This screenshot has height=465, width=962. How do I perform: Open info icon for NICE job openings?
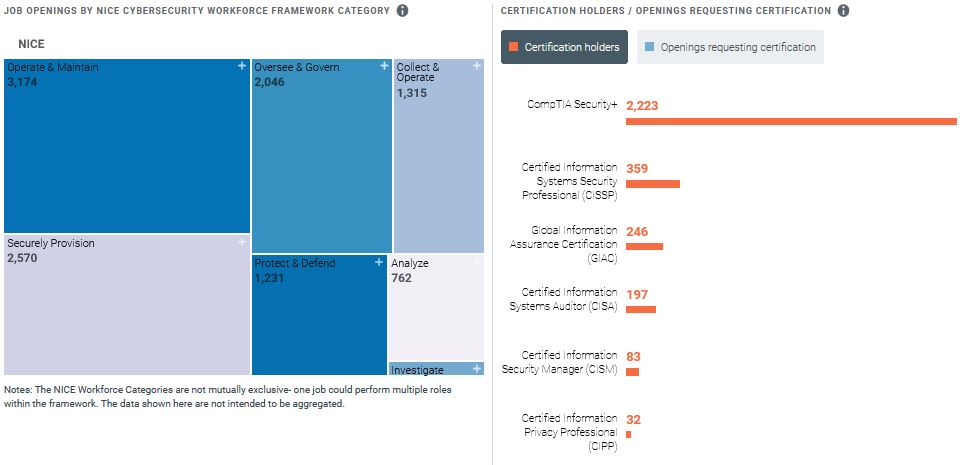click(x=402, y=11)
